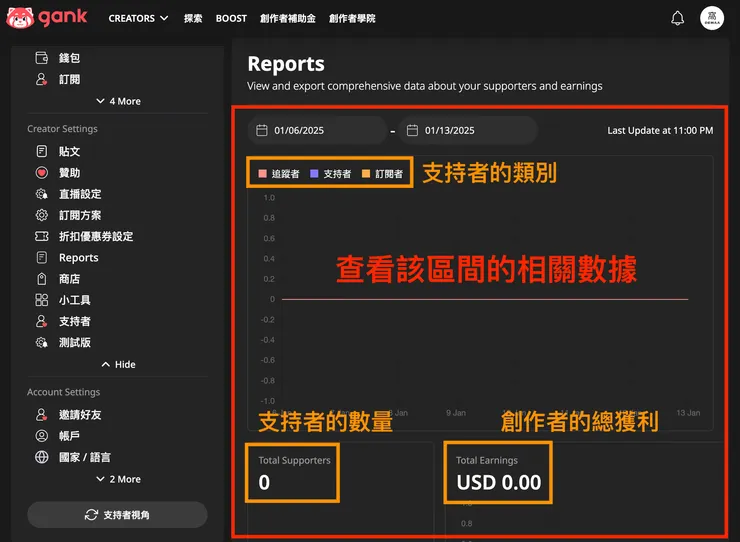This screenshot has width=740, height=542.
Task: Click the switch arrows icon in 支持者視角 button
Action: coord(91,515)
